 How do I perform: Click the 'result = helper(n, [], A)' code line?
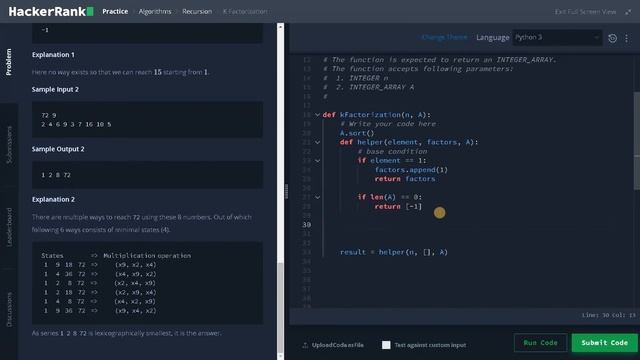394,252
